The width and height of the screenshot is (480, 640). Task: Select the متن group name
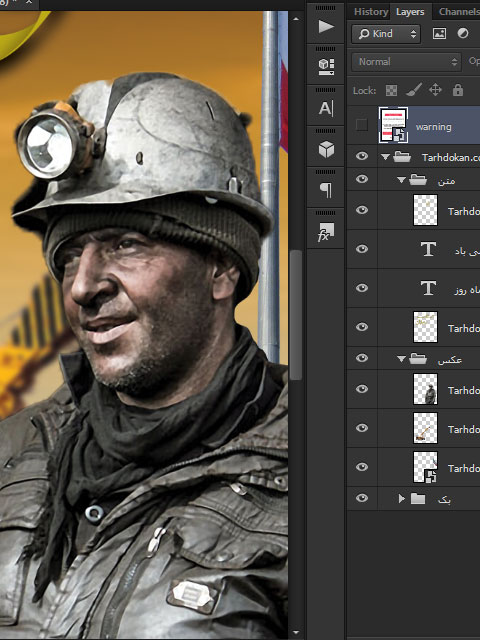(x=446, y=180)
